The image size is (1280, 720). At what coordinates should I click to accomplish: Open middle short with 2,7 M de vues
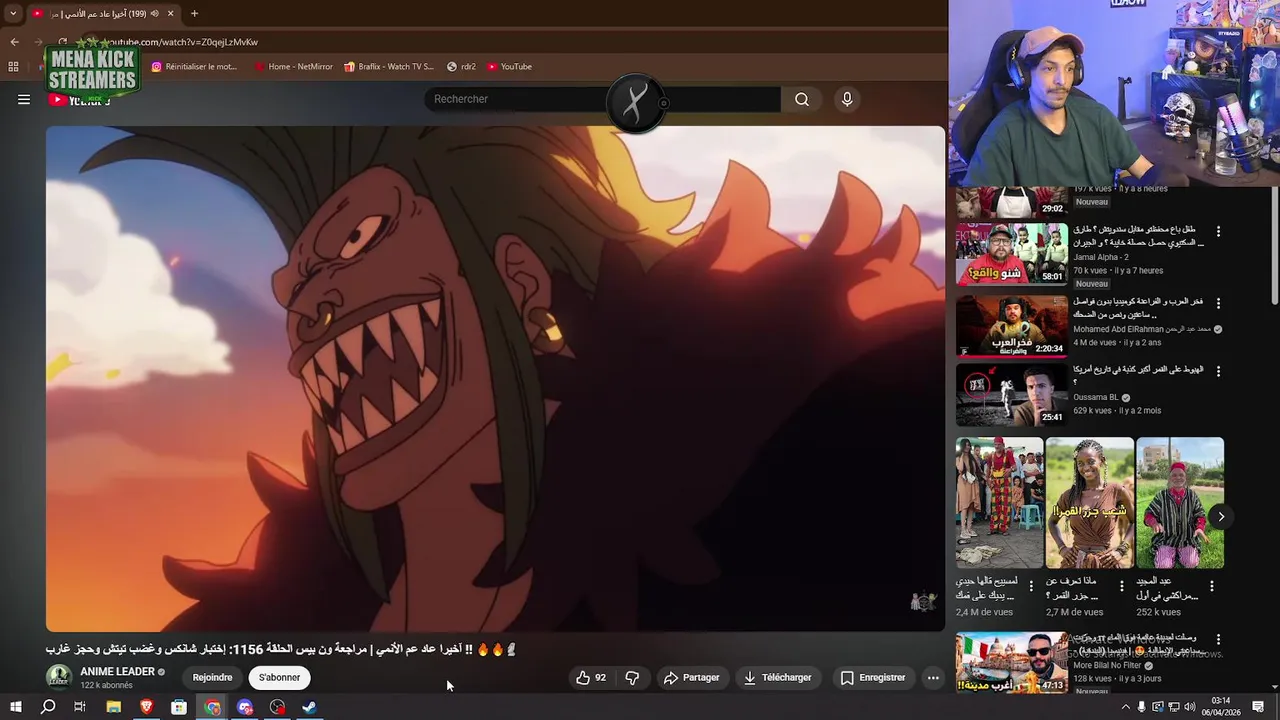pyautogui.click(x=1089, y=503)
